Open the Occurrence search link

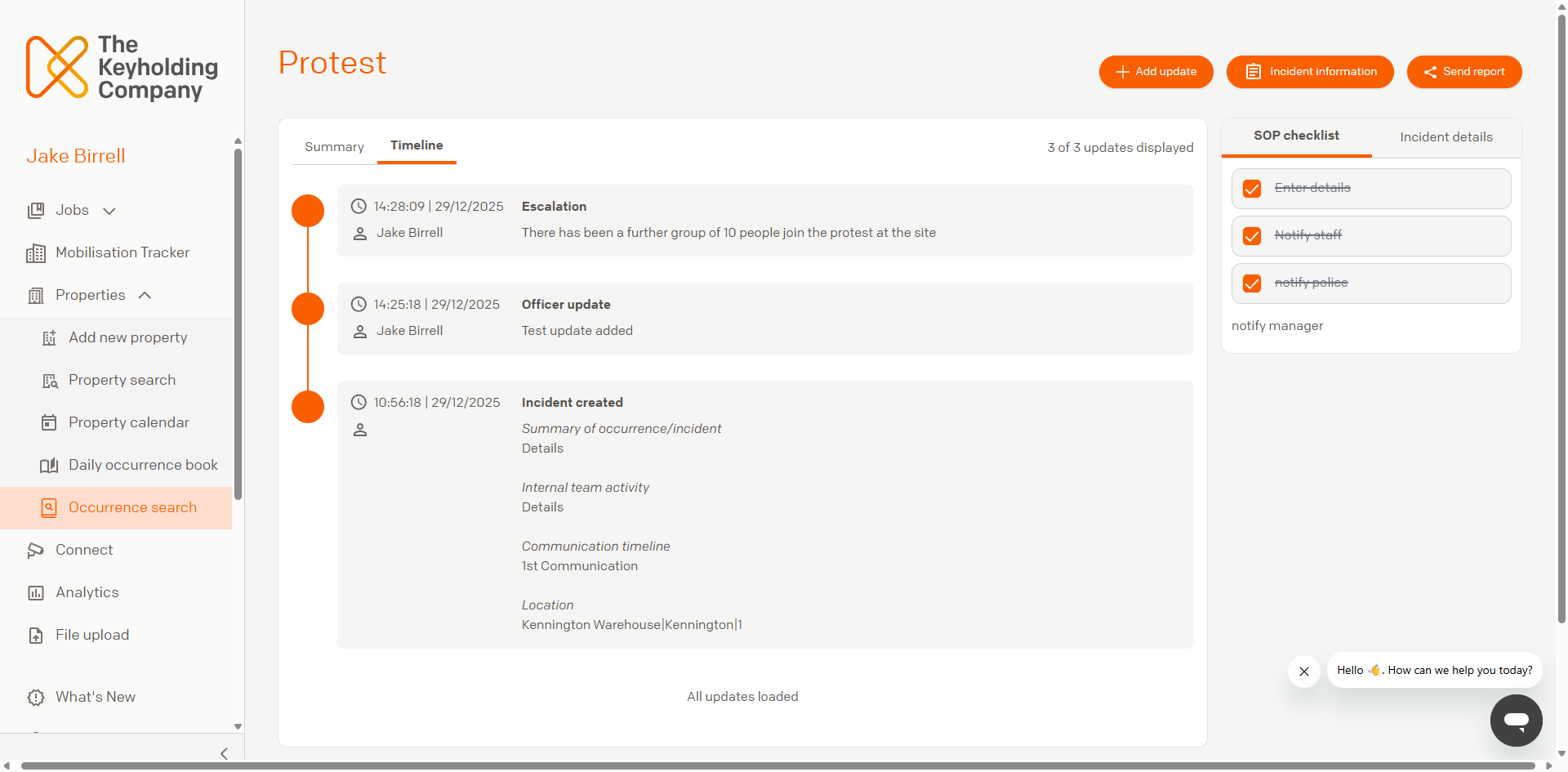(x=116, y=508)
